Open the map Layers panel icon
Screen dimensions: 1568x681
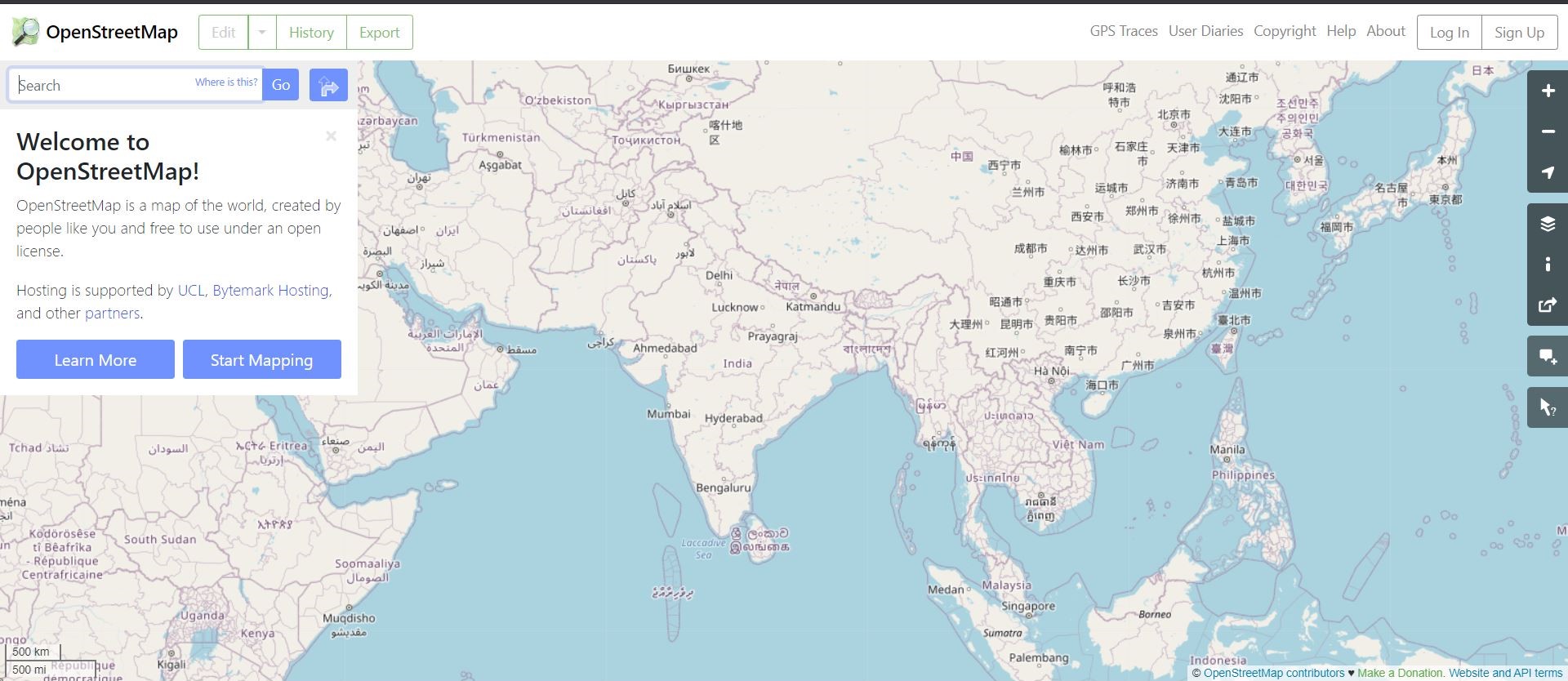[1548, 224]
